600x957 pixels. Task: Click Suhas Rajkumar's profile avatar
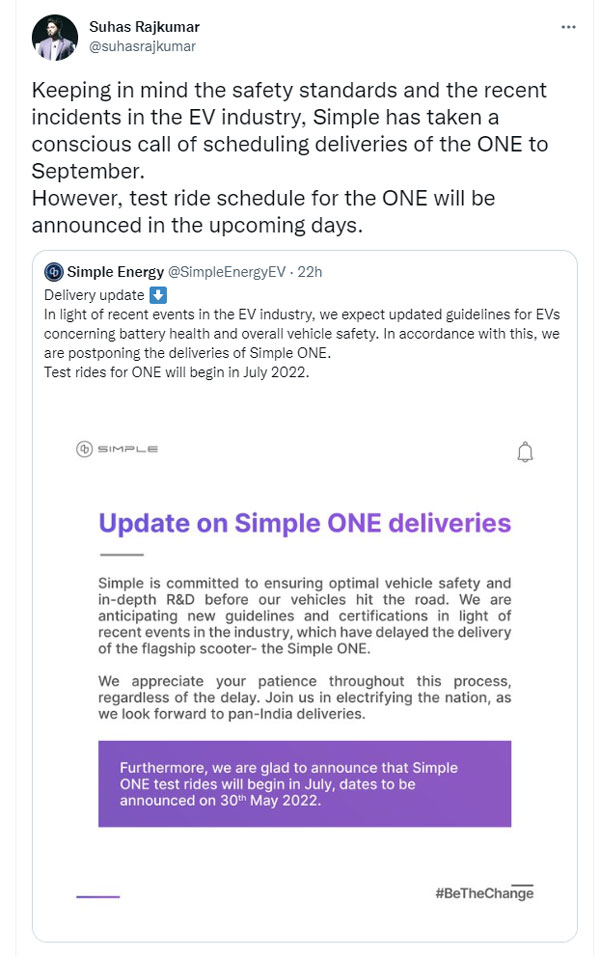[55, 37]
